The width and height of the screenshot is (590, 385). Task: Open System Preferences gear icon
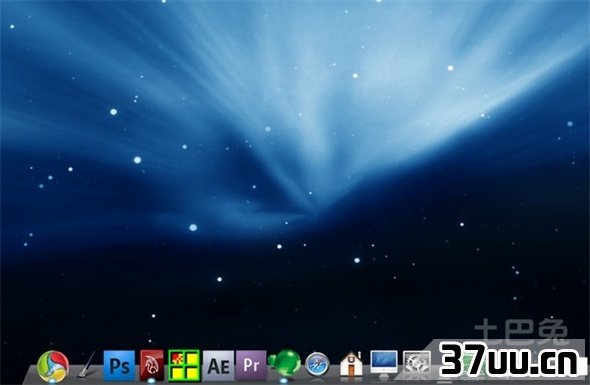click(417, 363)
